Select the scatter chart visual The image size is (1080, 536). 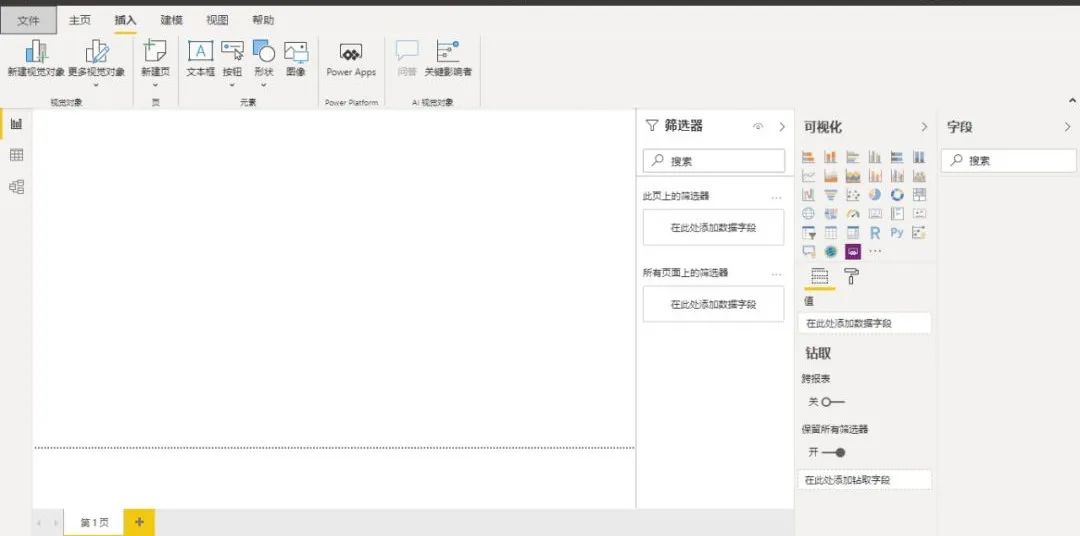point(853,195)
